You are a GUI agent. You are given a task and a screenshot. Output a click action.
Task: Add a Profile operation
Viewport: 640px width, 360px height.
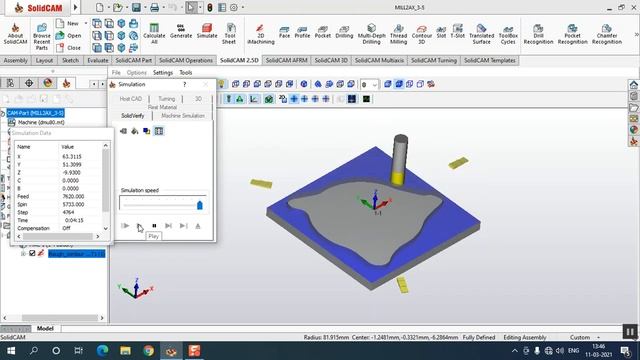click(x=302, y=32)
